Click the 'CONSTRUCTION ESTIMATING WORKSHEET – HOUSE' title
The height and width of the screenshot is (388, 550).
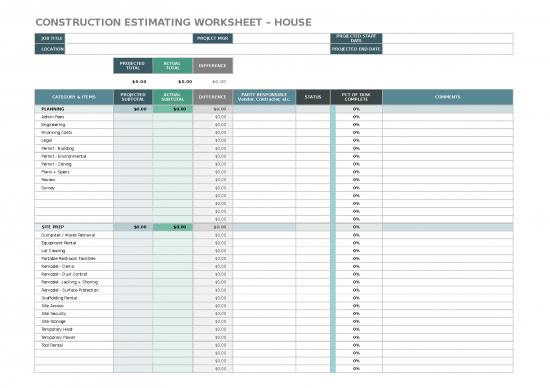tap(173, 22)
